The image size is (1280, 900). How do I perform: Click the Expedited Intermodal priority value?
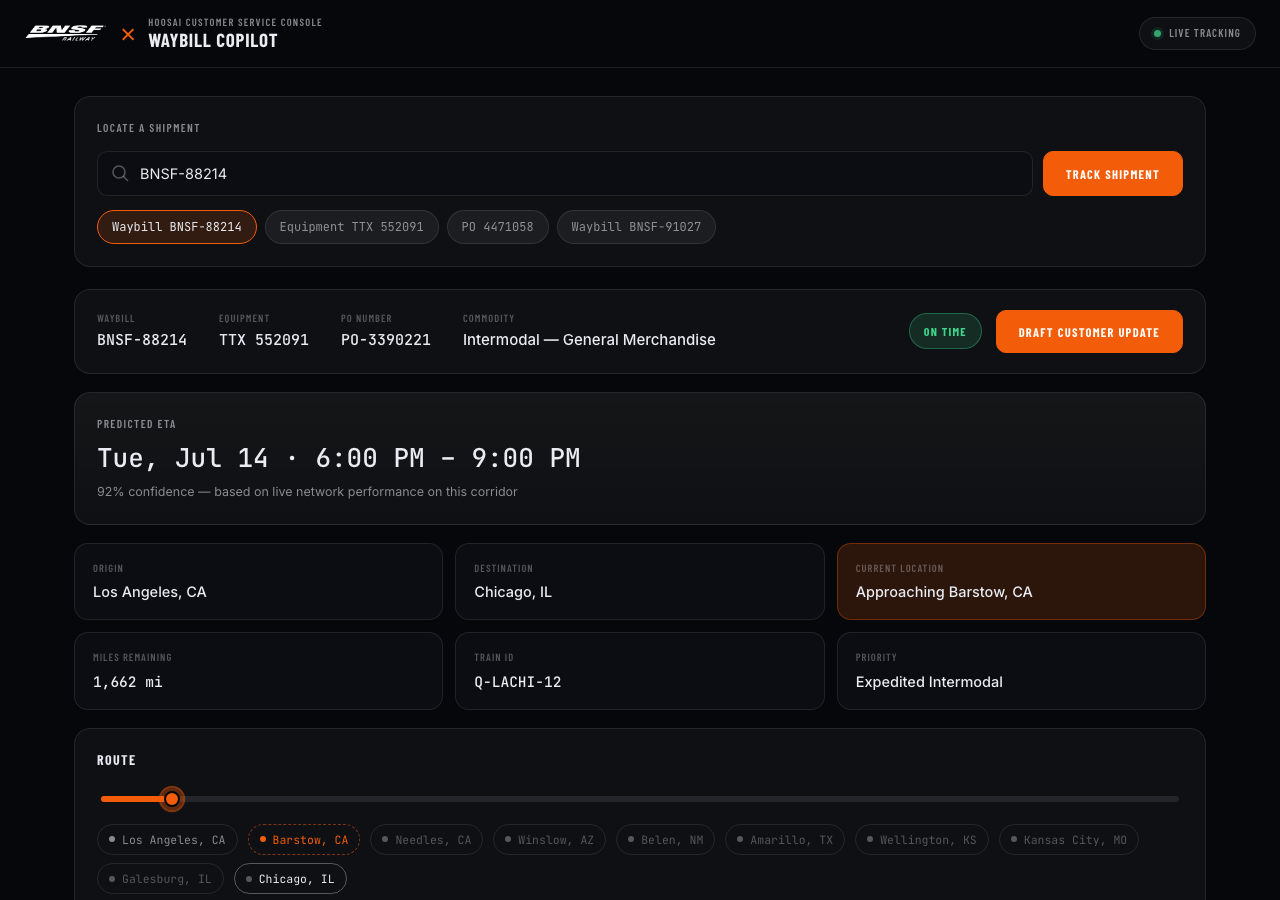tap(929, 682)
